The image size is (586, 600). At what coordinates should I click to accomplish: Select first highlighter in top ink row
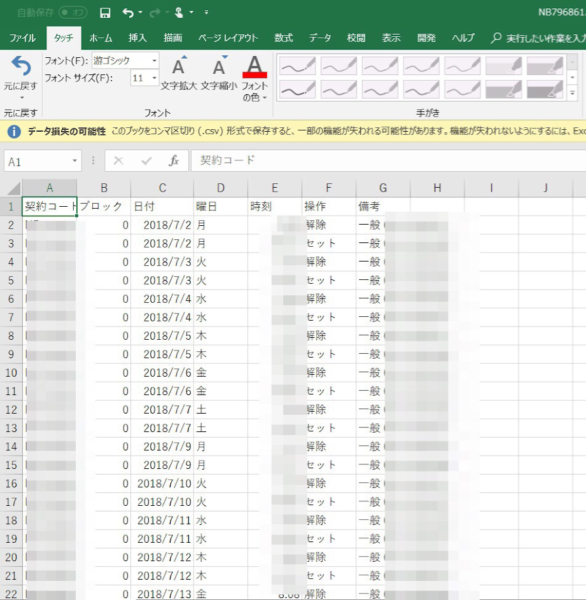pos(504,66)
